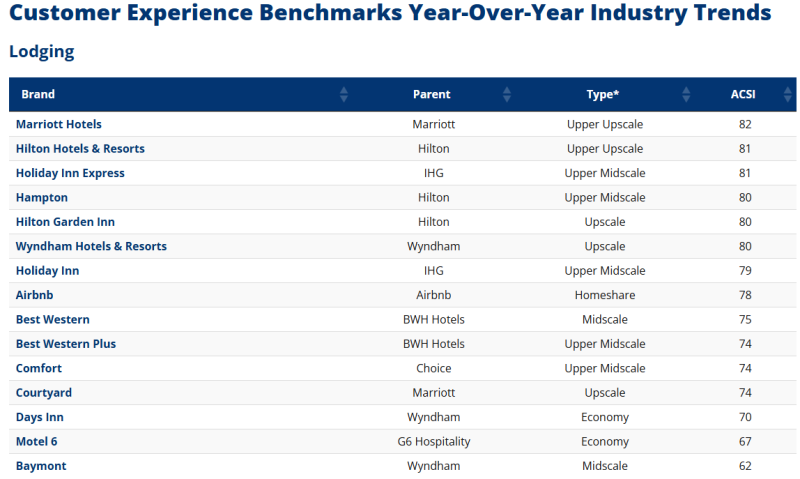Open the Wyndham Hotels & Resorts link
The height and width of the screenshot is (479, 800).
91,246
